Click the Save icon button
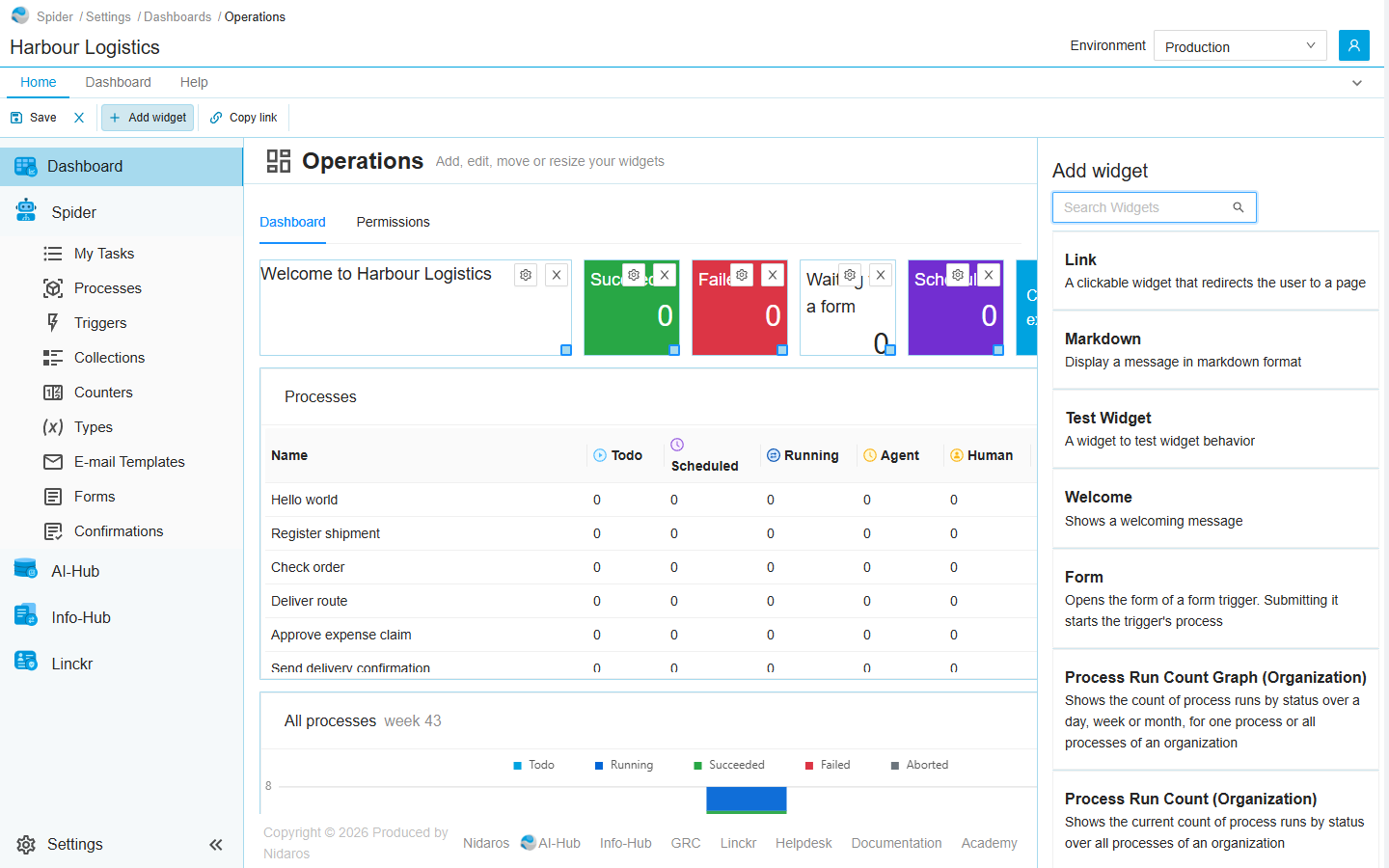Screen dimensions: 1389x868 tap(34, 118)
